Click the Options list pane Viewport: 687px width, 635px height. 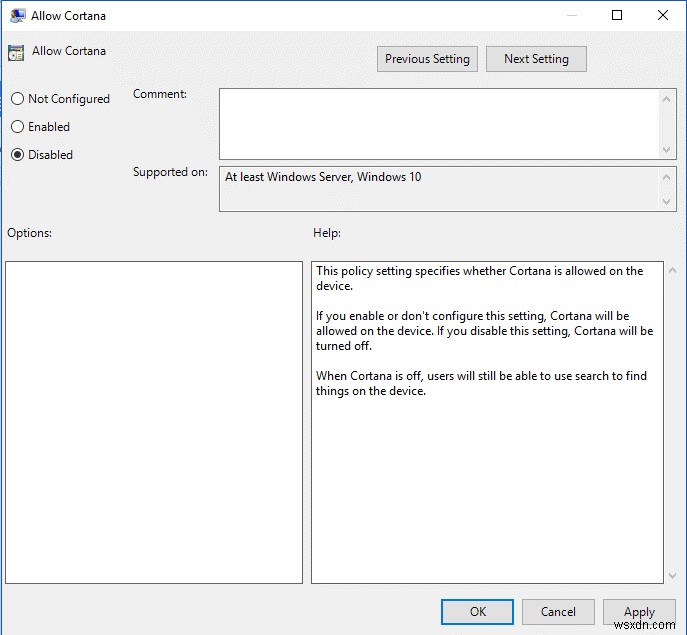(x=154, y=422)
